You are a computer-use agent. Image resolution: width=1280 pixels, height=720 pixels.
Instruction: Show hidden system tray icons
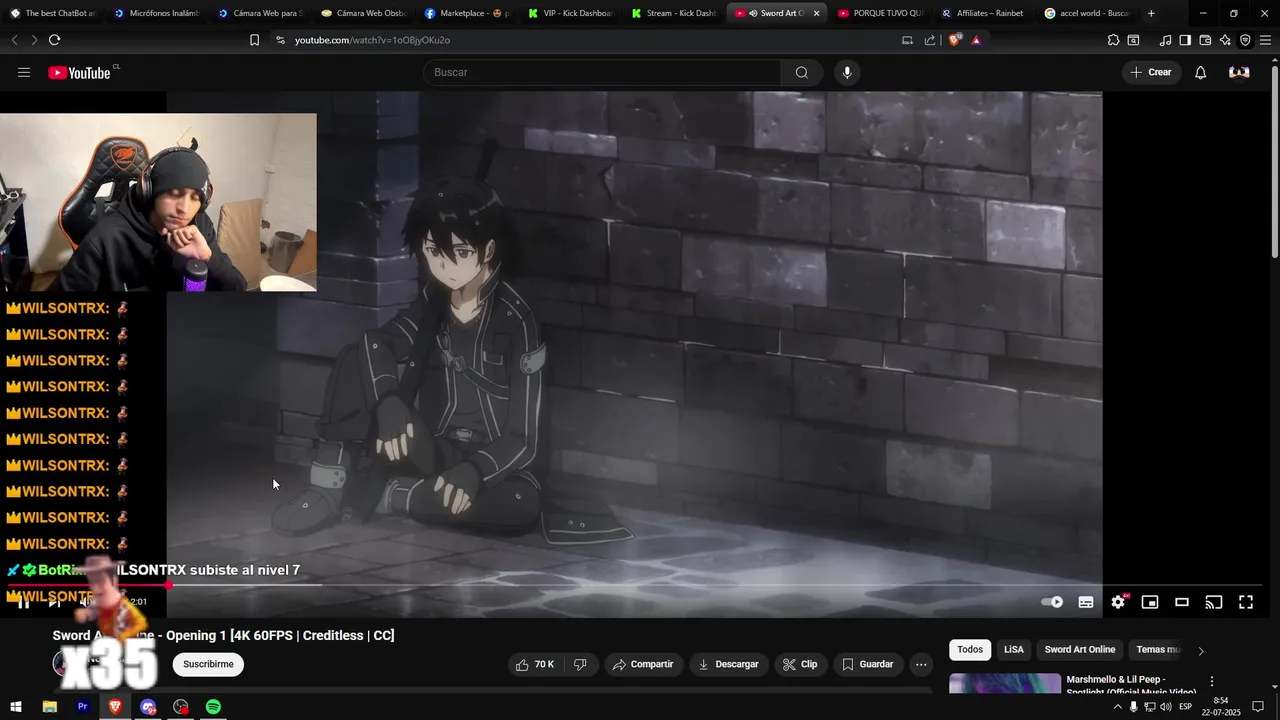pyautogui.click(x=1117, y=707)
